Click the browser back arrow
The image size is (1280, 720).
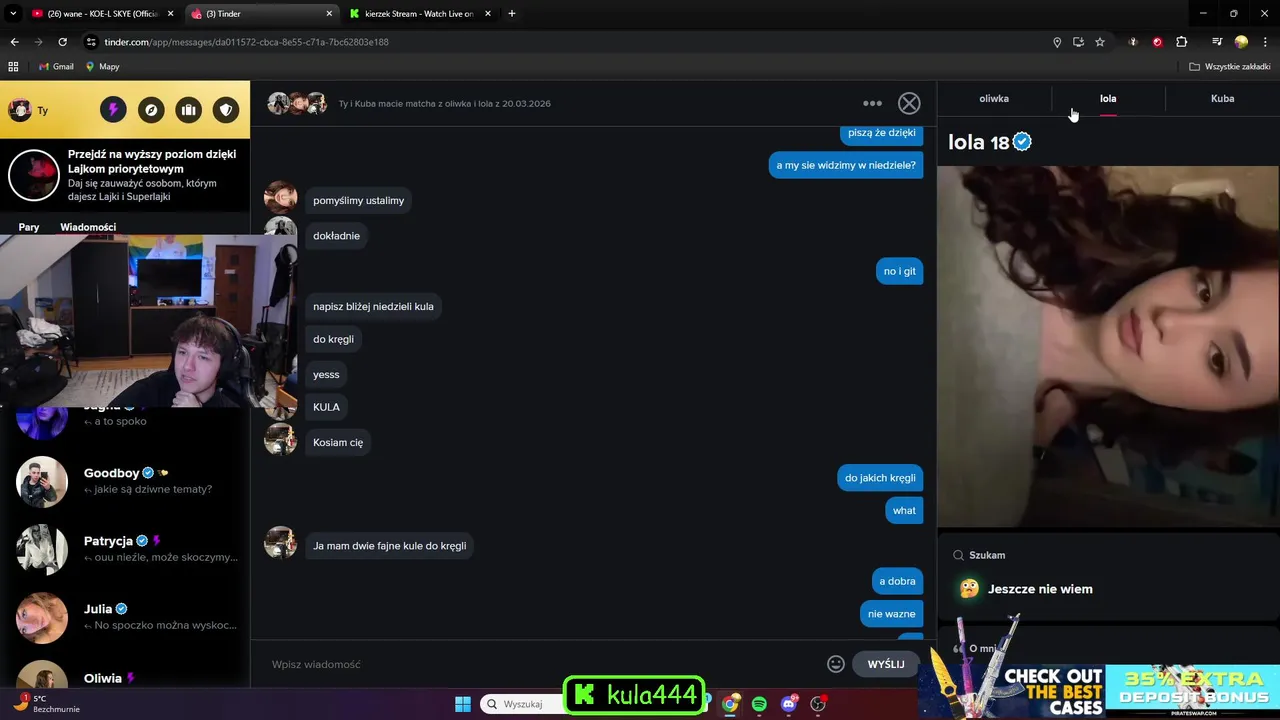pyautogui.click(x=14, y=42)
